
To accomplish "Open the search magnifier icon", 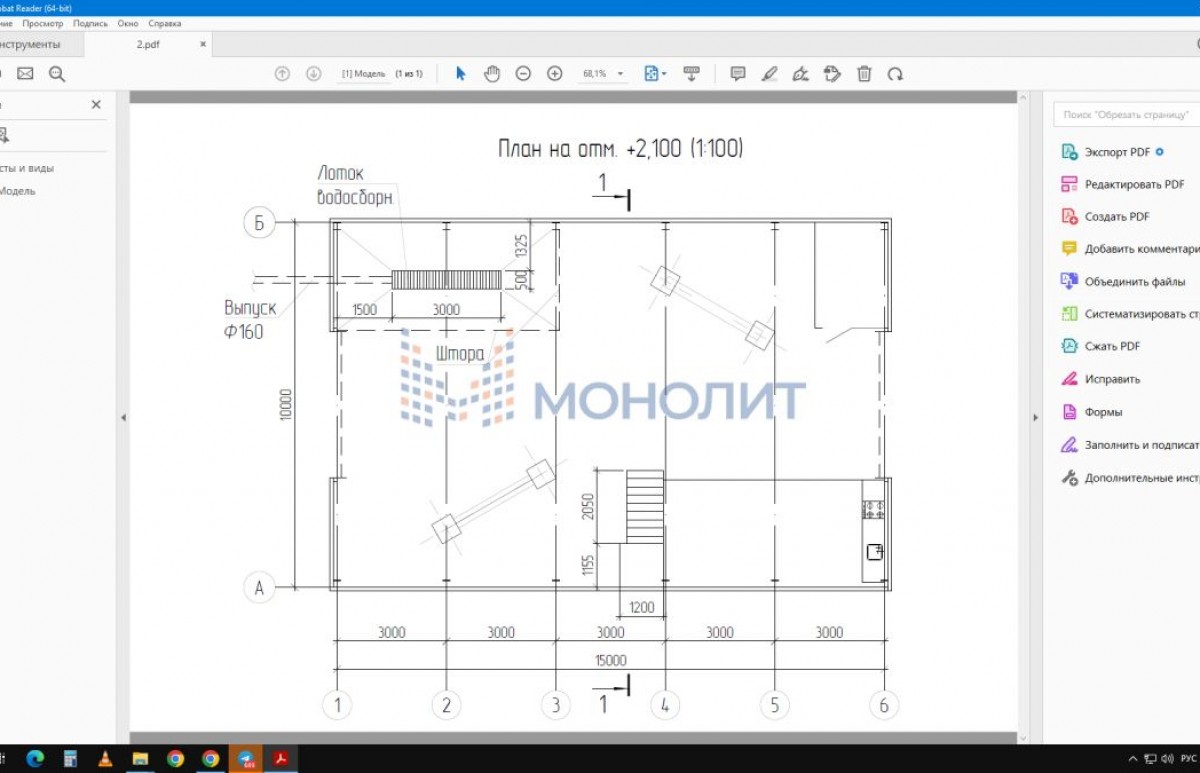I will [56, 74].
